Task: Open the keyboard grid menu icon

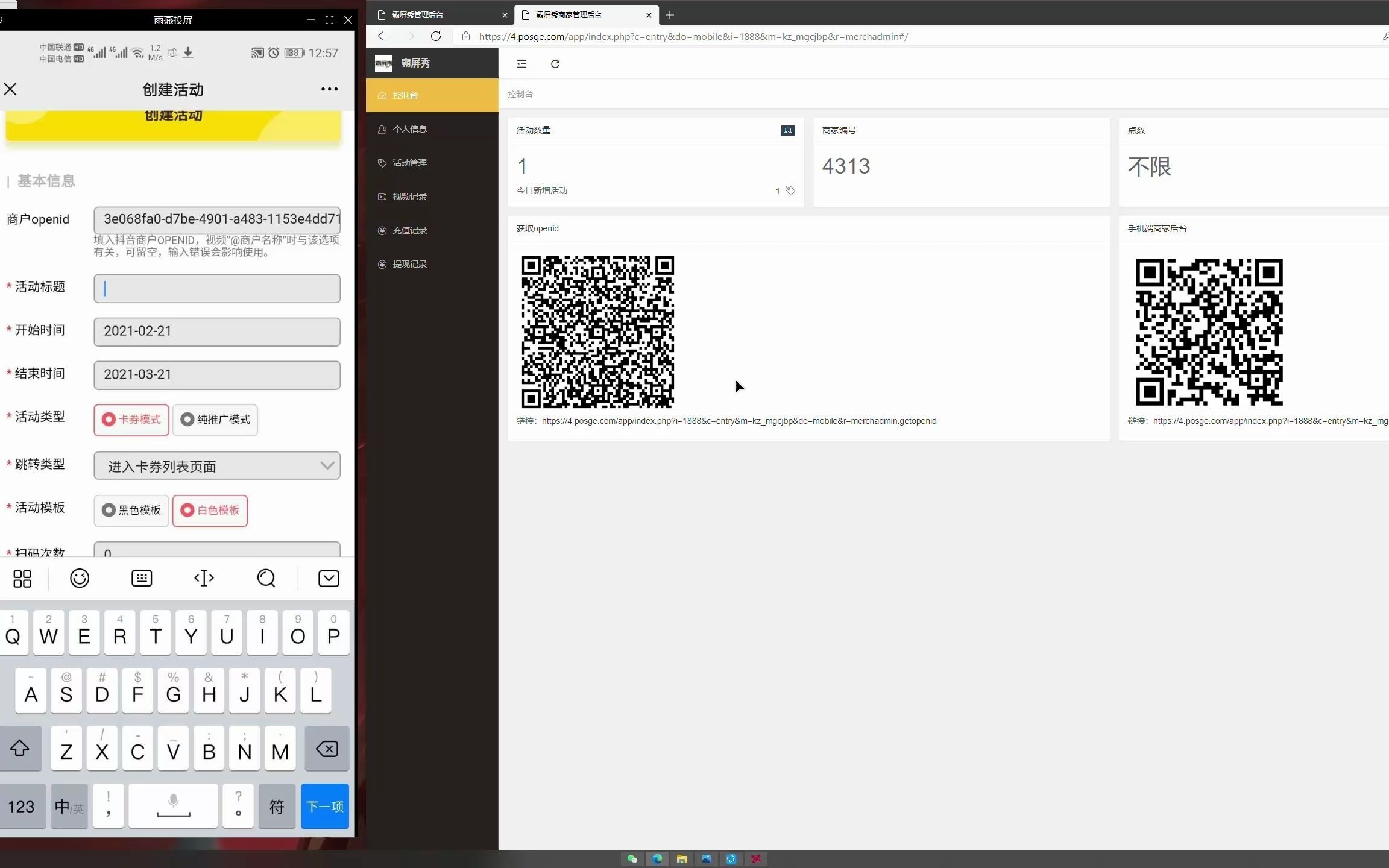Action: [x=22, y=579]
